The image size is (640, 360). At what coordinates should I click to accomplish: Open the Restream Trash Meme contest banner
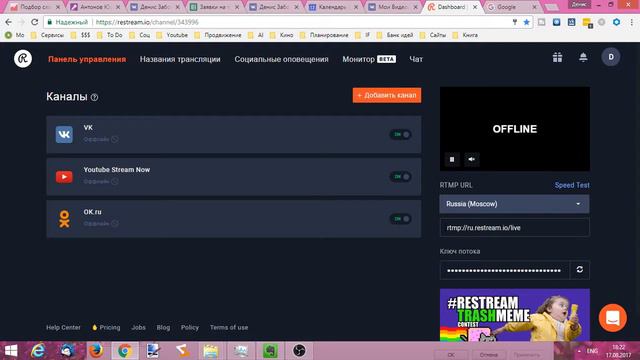[515, 315]
